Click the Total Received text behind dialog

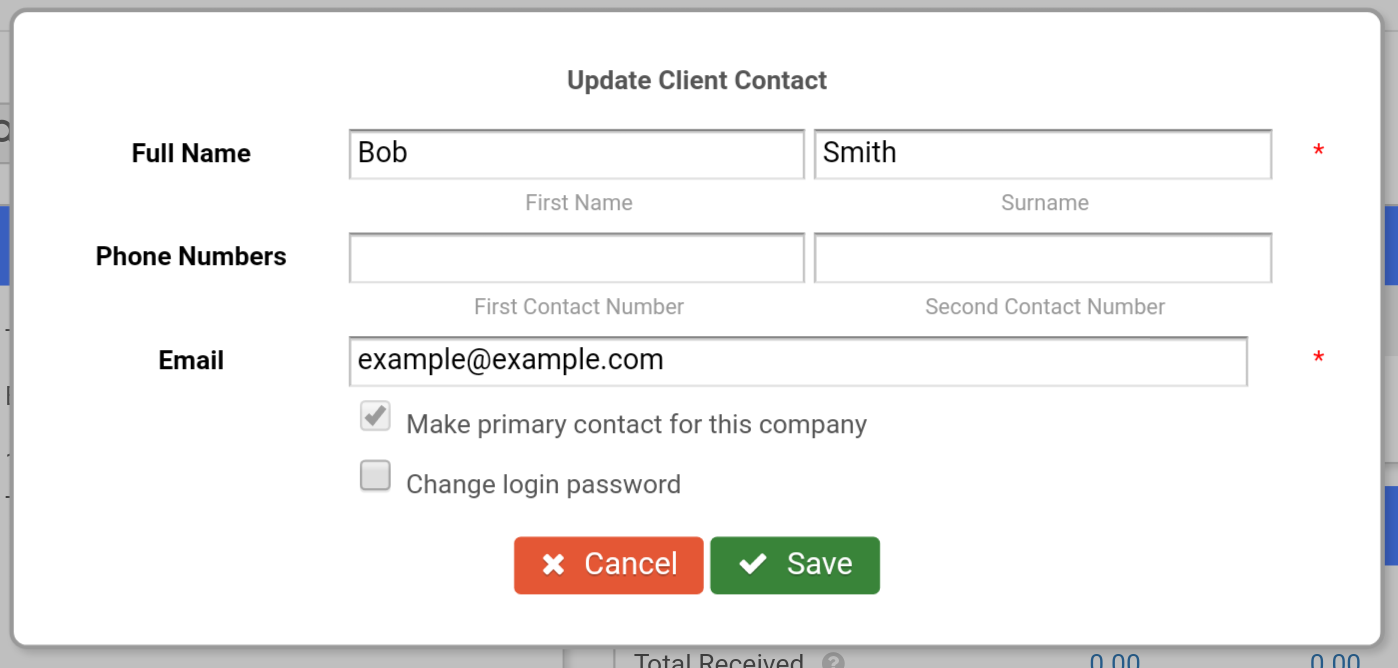[719, 661]
